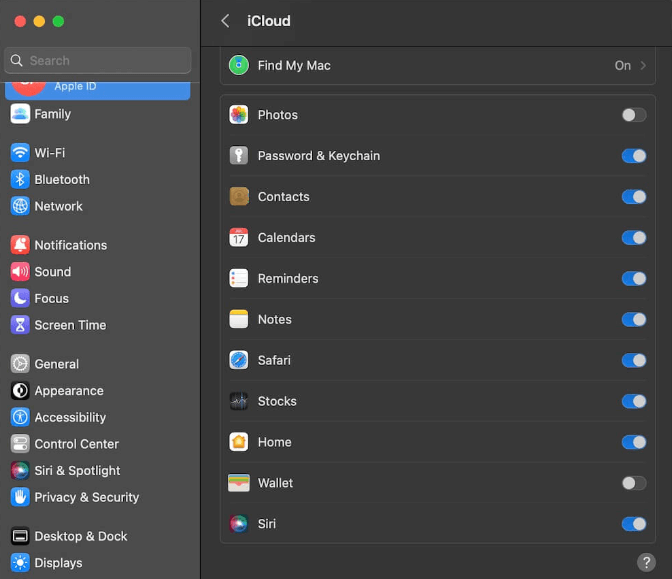Viewport: 672px width, 579px height.
Task: Click the help question mark button
Action: (646, 562)
